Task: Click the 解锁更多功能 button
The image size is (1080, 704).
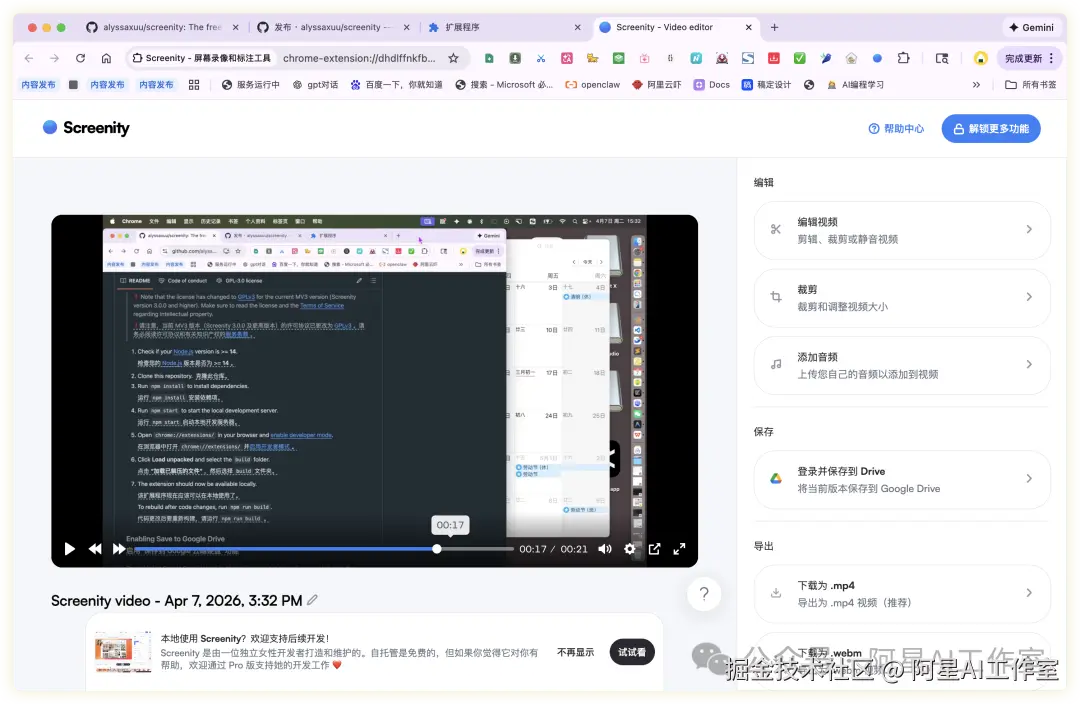Action: 991,128
